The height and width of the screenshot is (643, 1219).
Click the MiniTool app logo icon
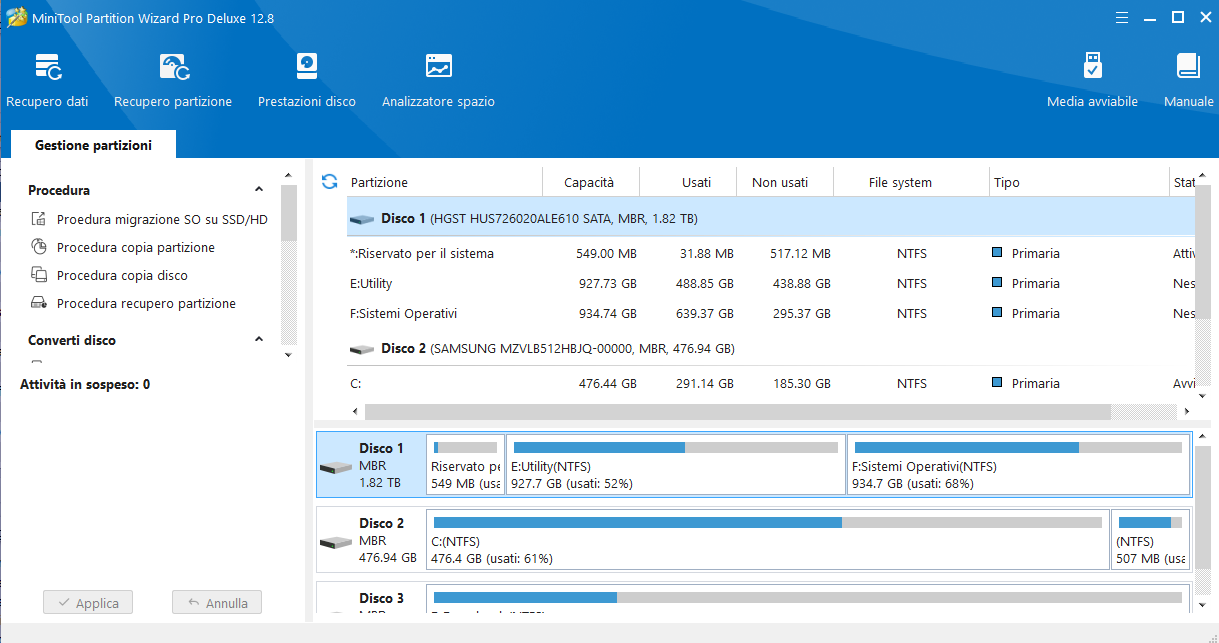(16, 17)
